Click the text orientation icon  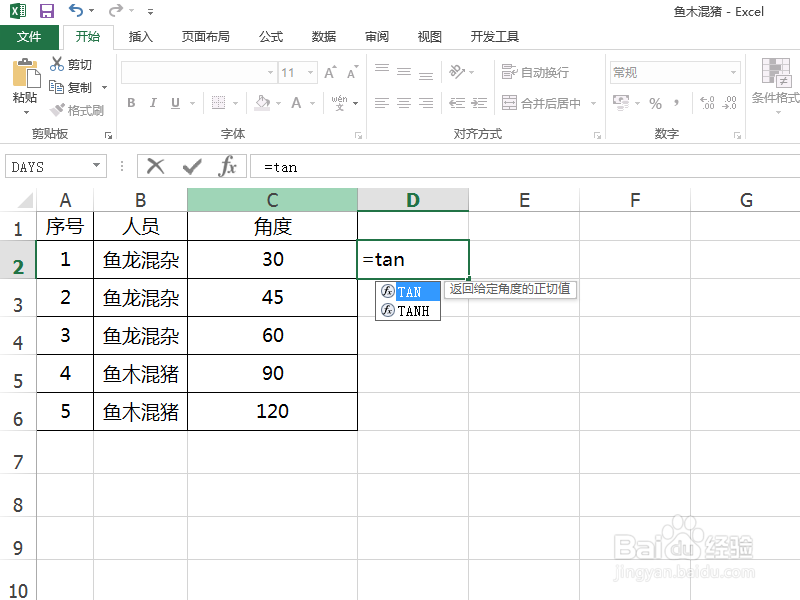457,71
